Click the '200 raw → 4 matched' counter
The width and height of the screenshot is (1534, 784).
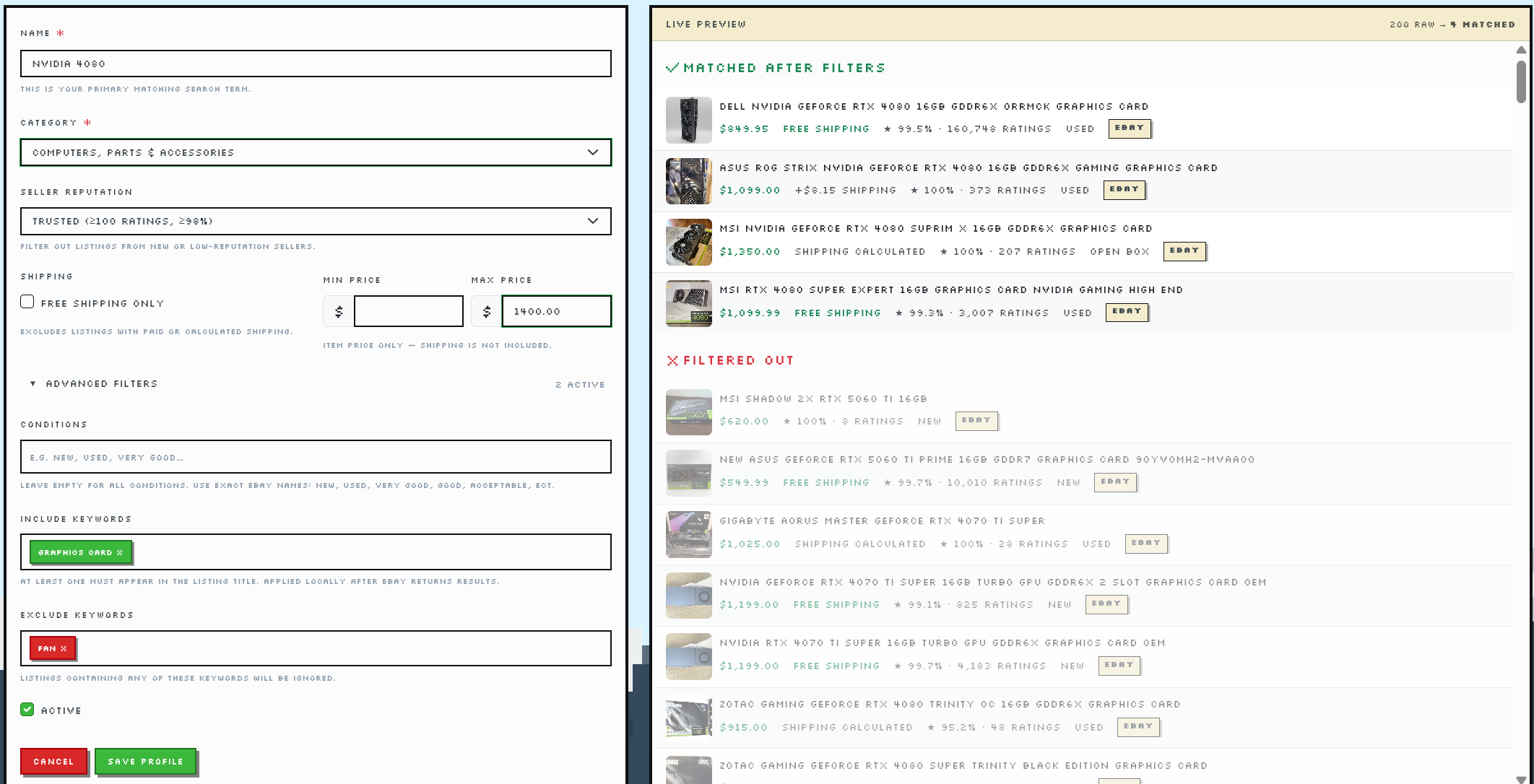point(1452,25)
